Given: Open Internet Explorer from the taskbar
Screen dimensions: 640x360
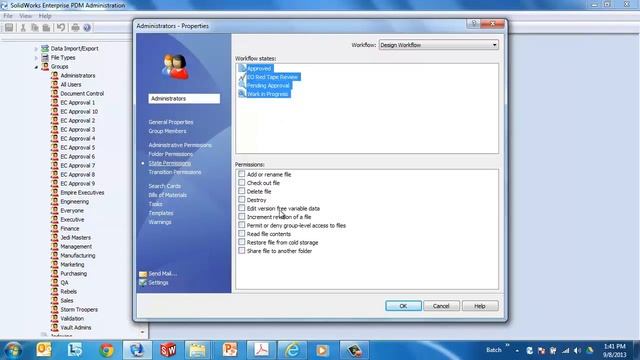Looking at the screenshot, I should 292,350.
